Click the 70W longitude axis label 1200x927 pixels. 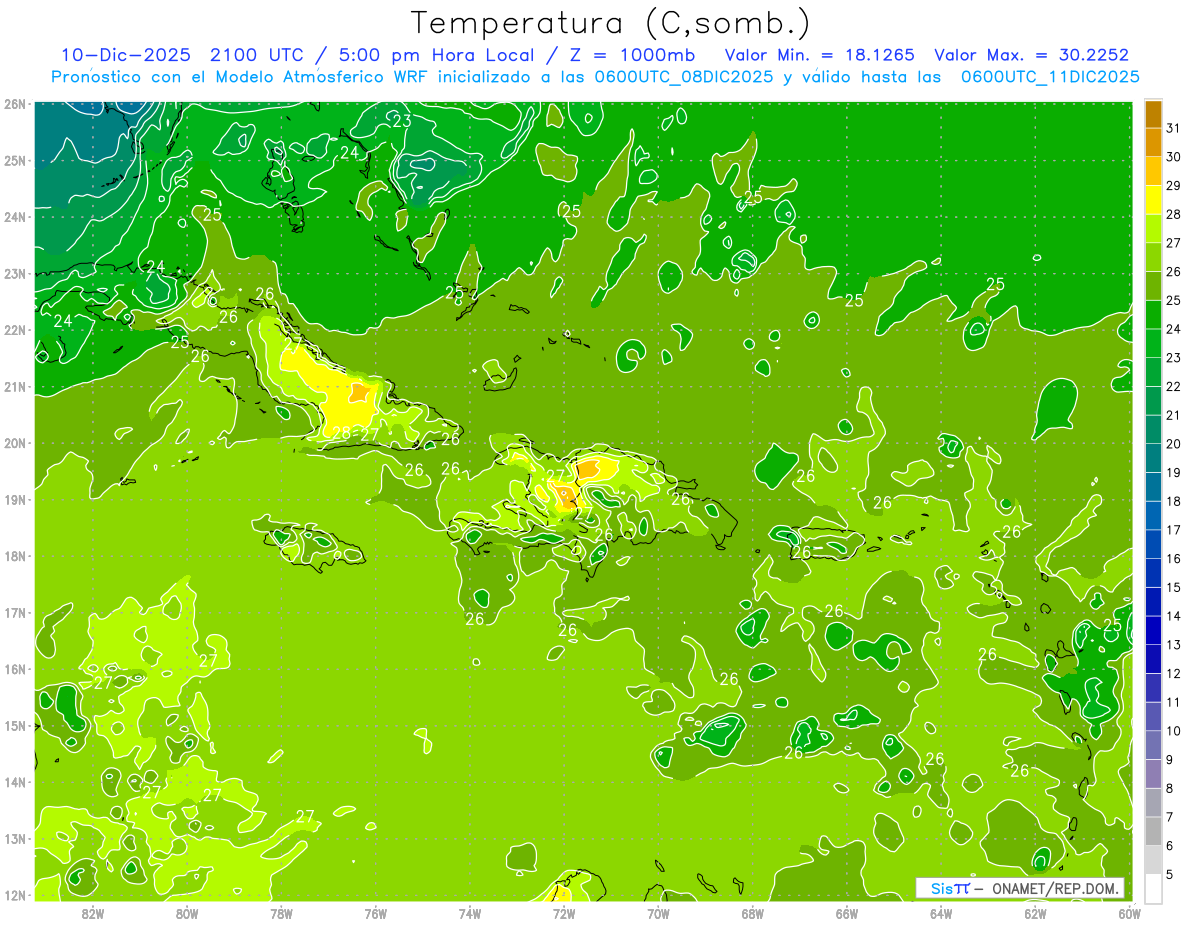click(658, 912)
